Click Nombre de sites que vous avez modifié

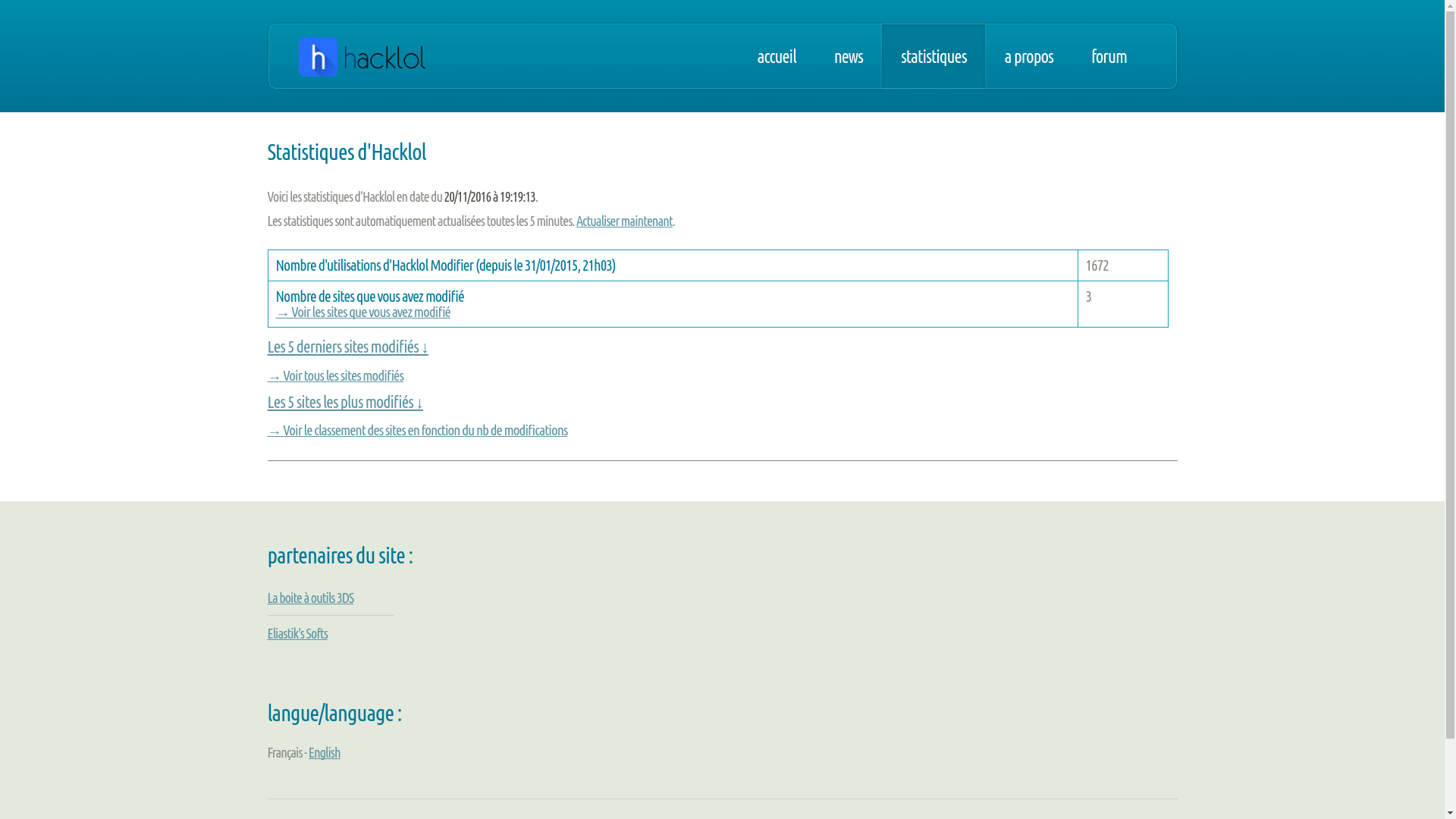[x=370, y=297]
